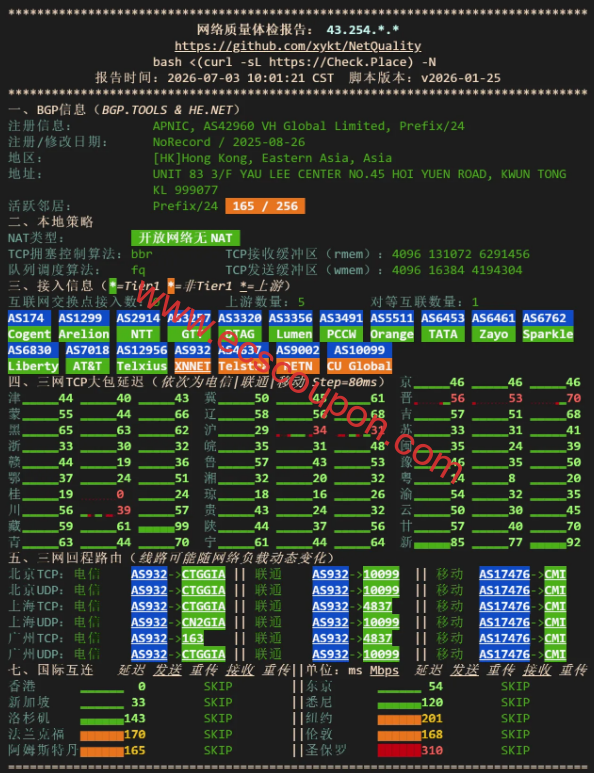The width and height of the screenshot is (594, 773).
Task: Select the report time 2026-07-03 10:01:21 CST
Action: pyautogui.click(x=250, y=78)
